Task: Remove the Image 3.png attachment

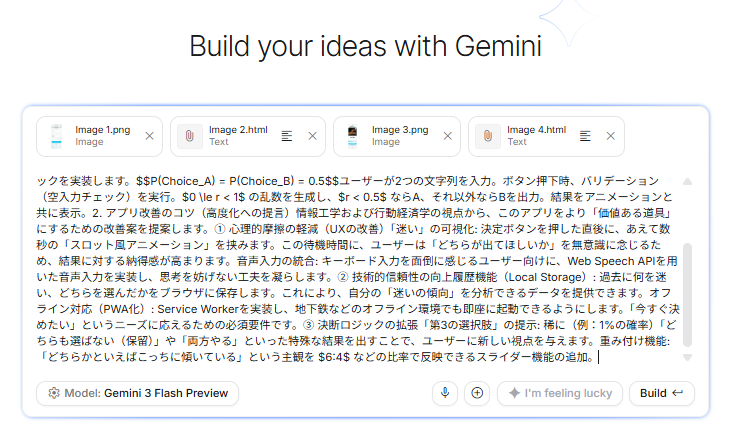Action: tap(448, 136)
